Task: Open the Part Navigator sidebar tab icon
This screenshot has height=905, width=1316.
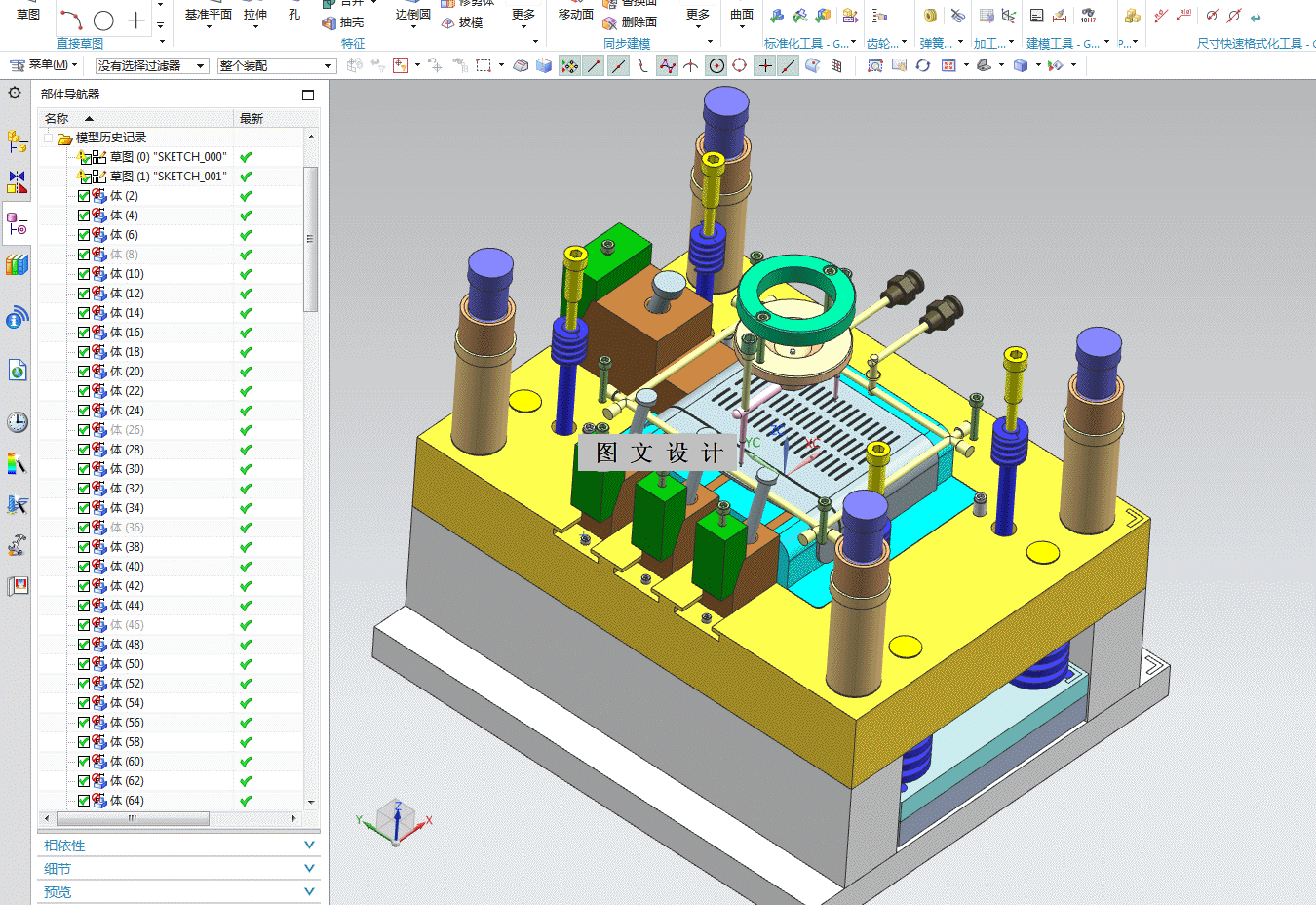Action: 17,225
